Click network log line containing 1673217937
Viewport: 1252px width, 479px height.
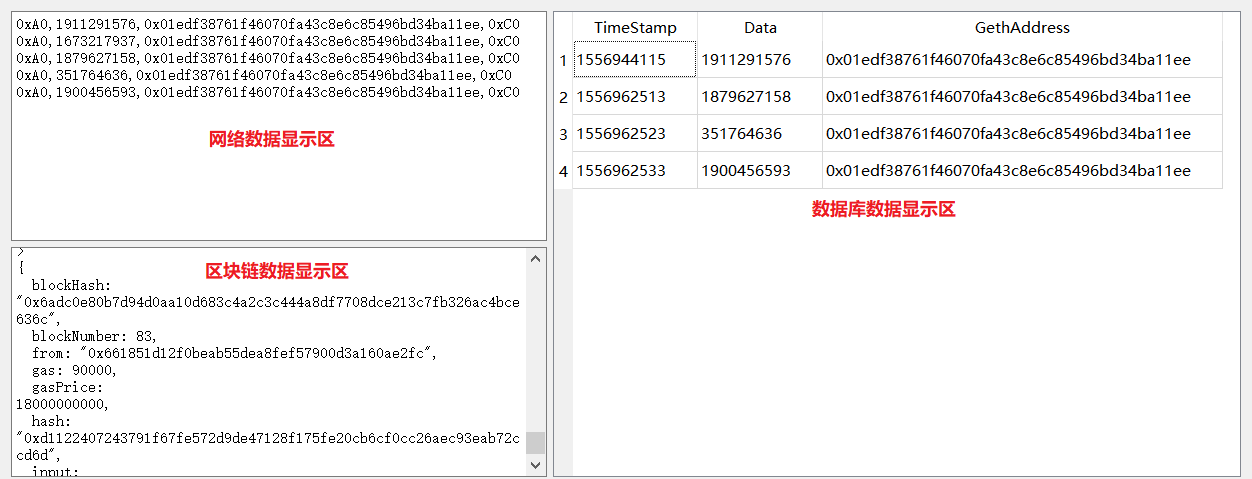(268, 40)
